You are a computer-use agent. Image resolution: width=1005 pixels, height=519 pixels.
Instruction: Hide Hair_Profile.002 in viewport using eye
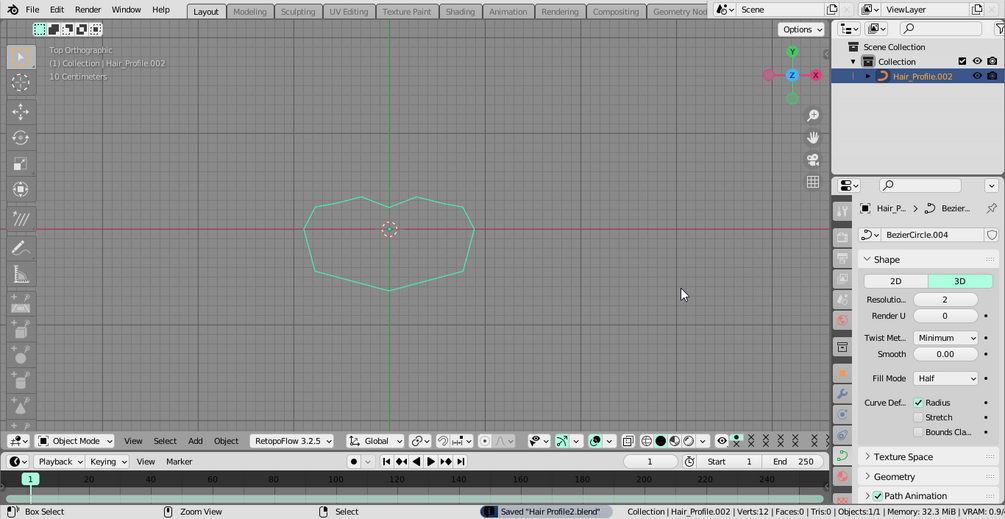point(977,76)
